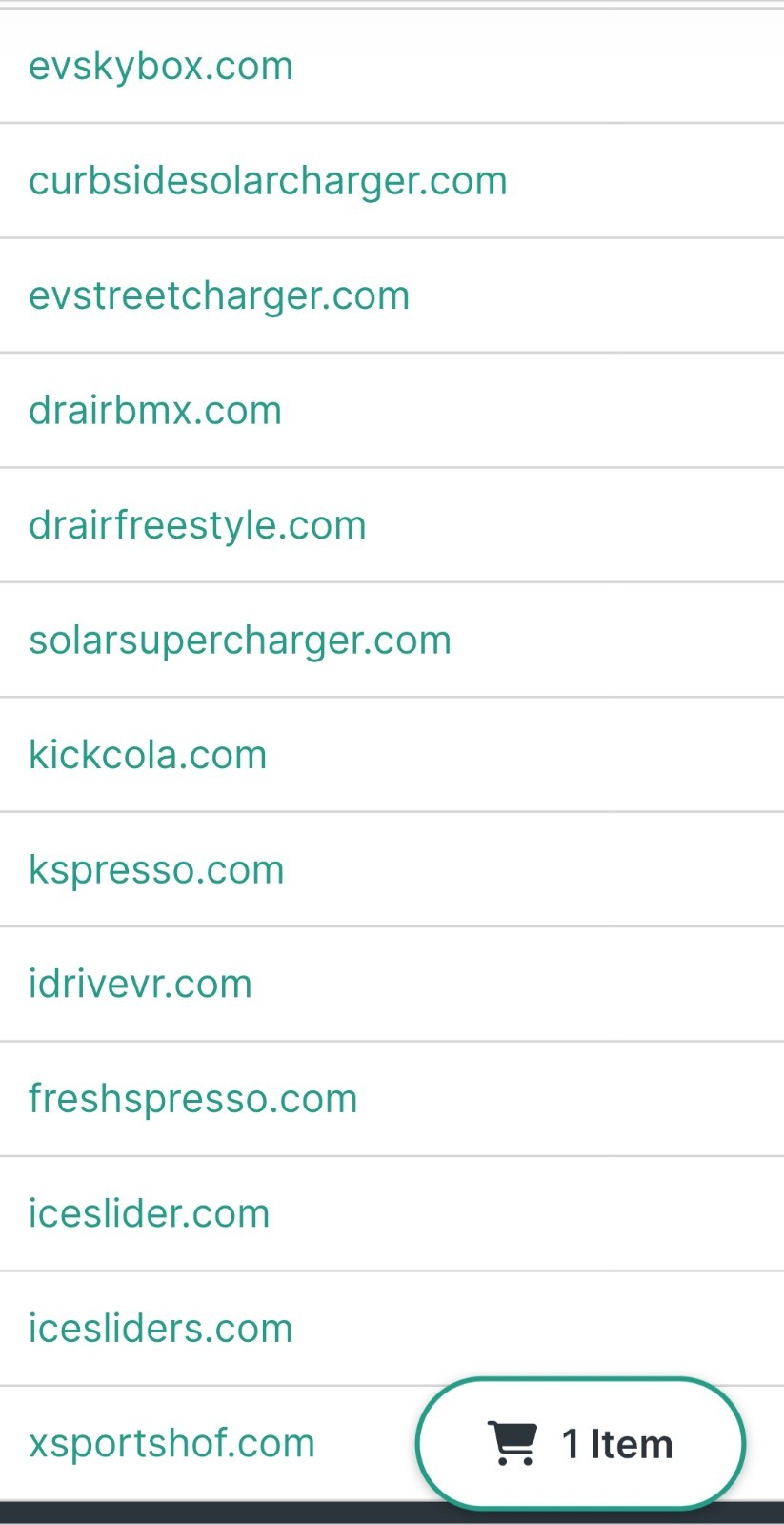Open the shopping cart icon
The height and width of the screenshot is (1525, 784).
513,1443
